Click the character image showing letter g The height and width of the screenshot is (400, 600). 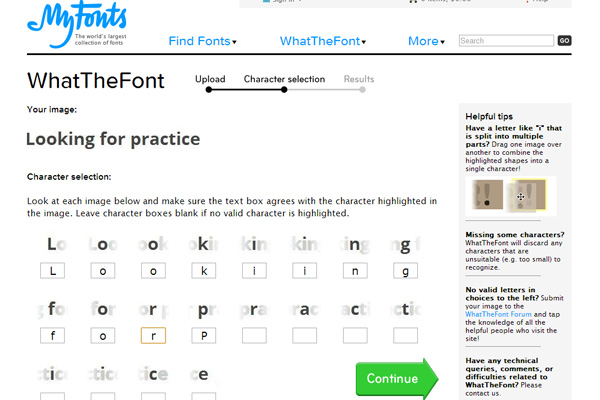(406, 245)
